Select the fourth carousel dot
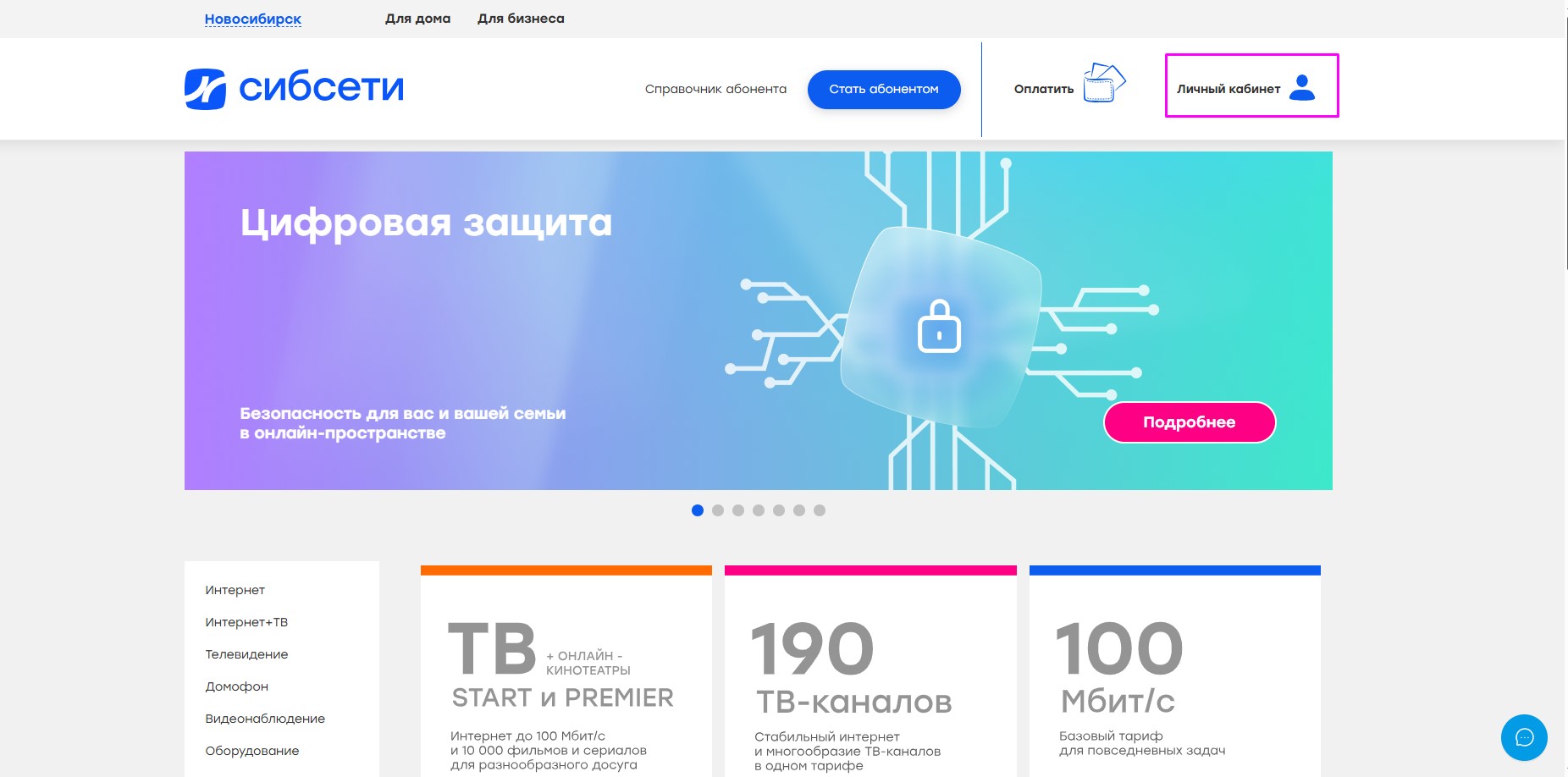 [759, 510]
